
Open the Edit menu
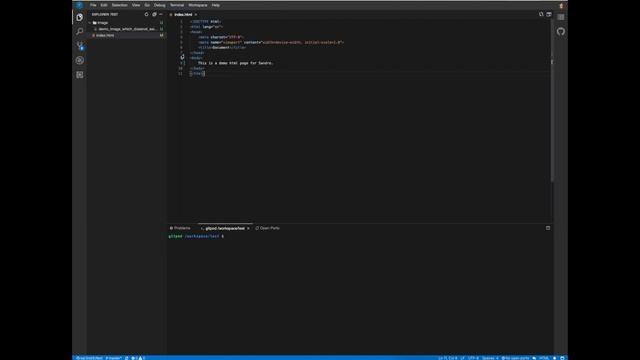pos(104,5)
